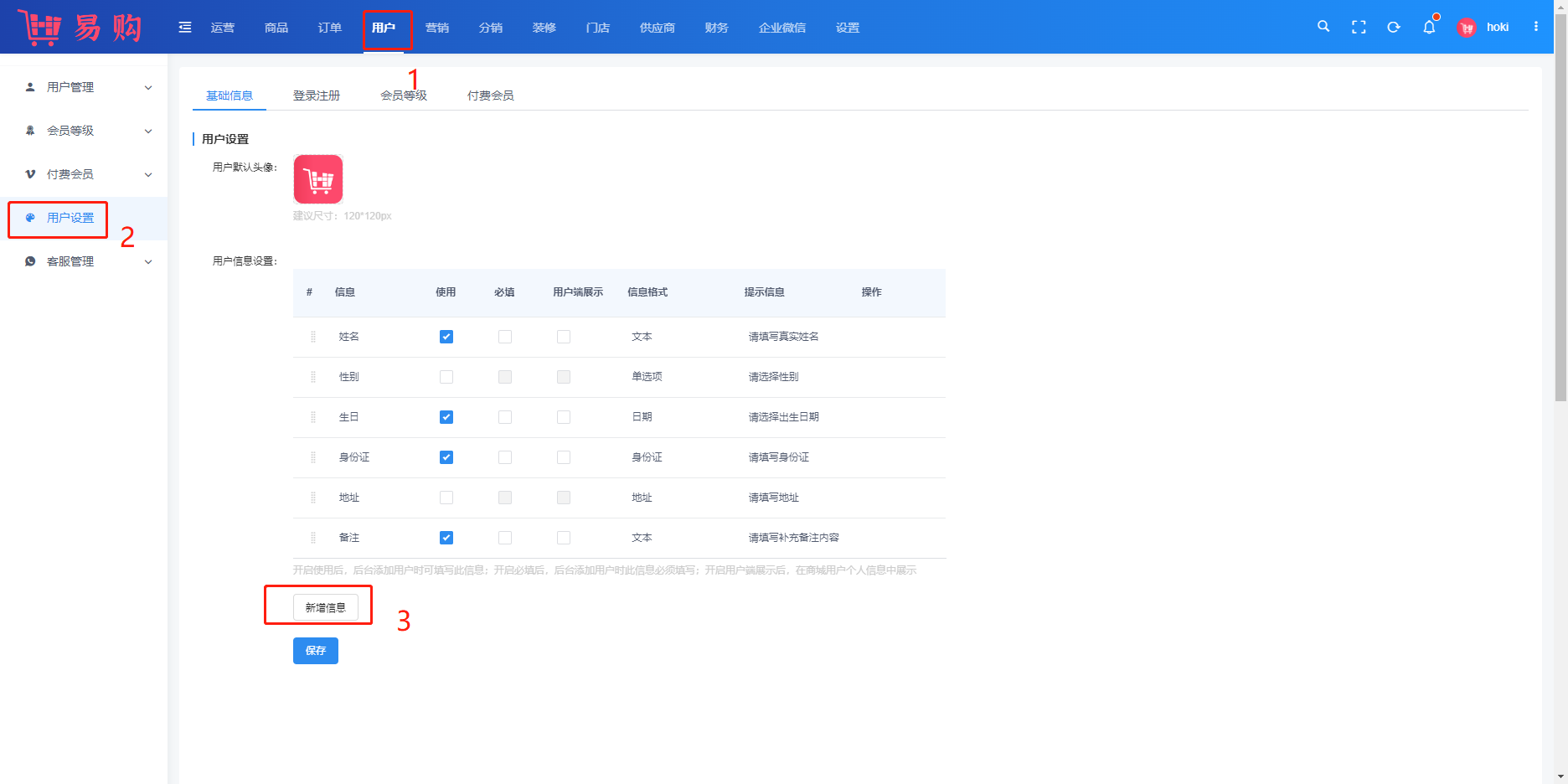
Task: Uncheck the 使用 checkbox for 姓名
Action: click(x=446, y=337)
